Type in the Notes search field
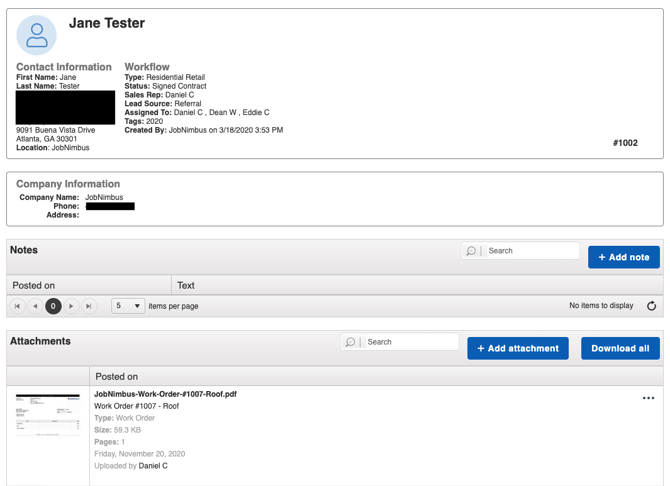The image size is (670, 486). pos(530,251)
